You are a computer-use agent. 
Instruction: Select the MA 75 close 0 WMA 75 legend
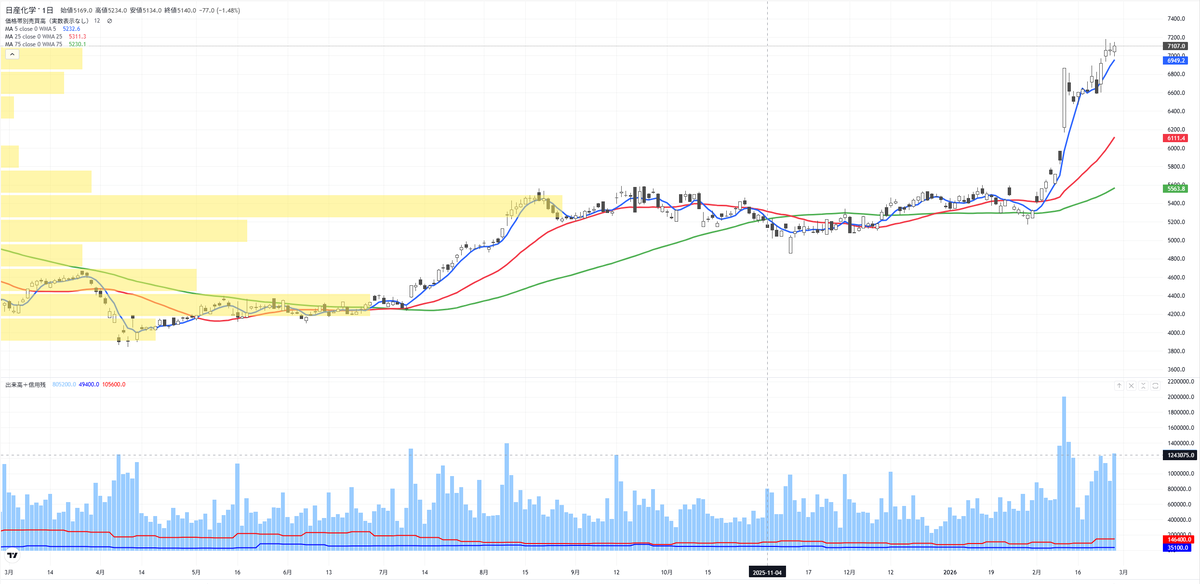(x=34, y=44)
